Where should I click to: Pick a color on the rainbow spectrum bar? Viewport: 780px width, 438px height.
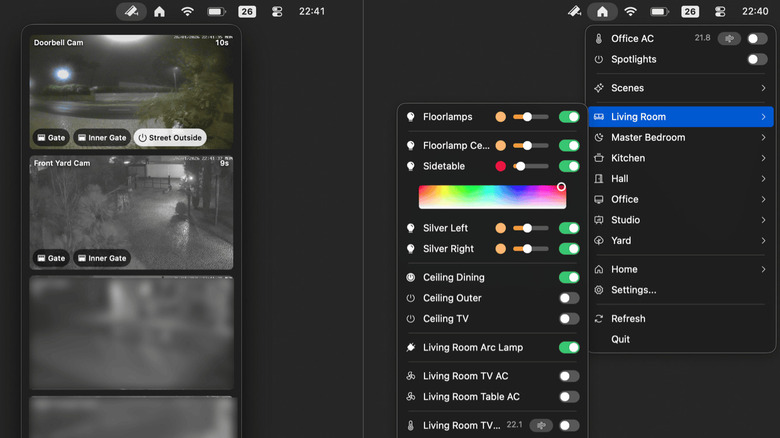pos(492,197)
